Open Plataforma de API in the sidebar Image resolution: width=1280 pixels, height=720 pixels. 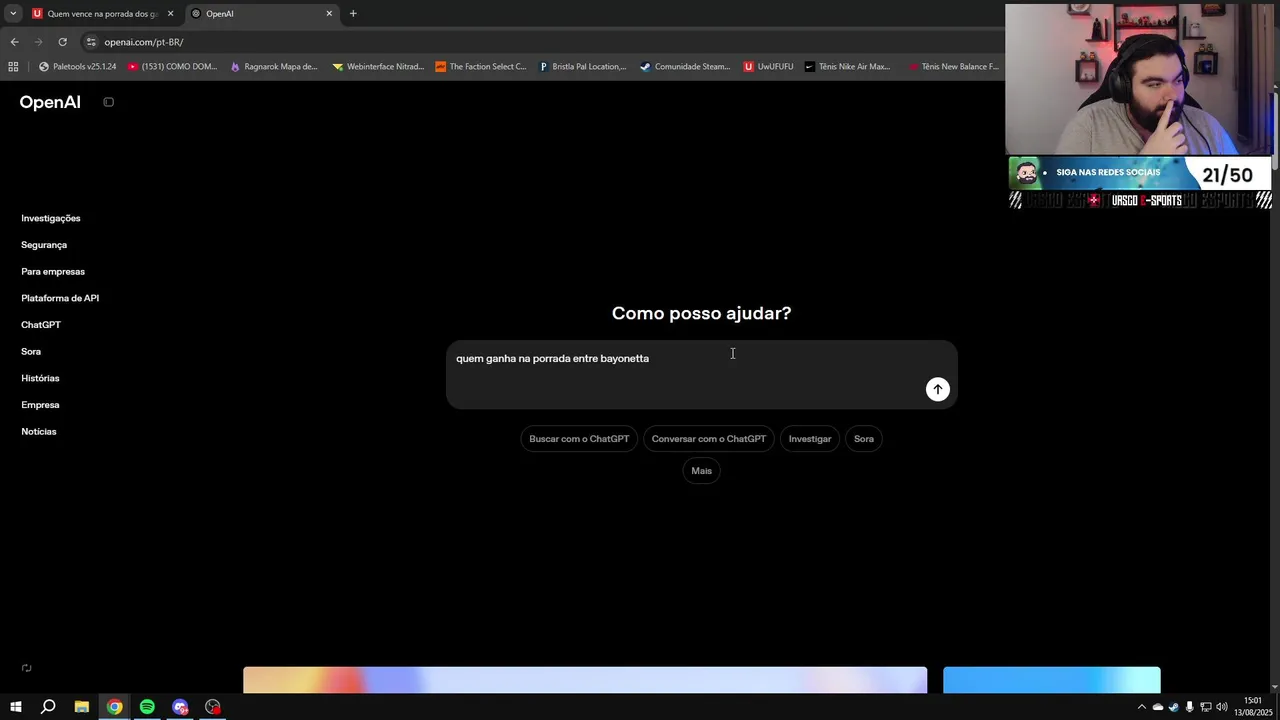pos(60,298)
